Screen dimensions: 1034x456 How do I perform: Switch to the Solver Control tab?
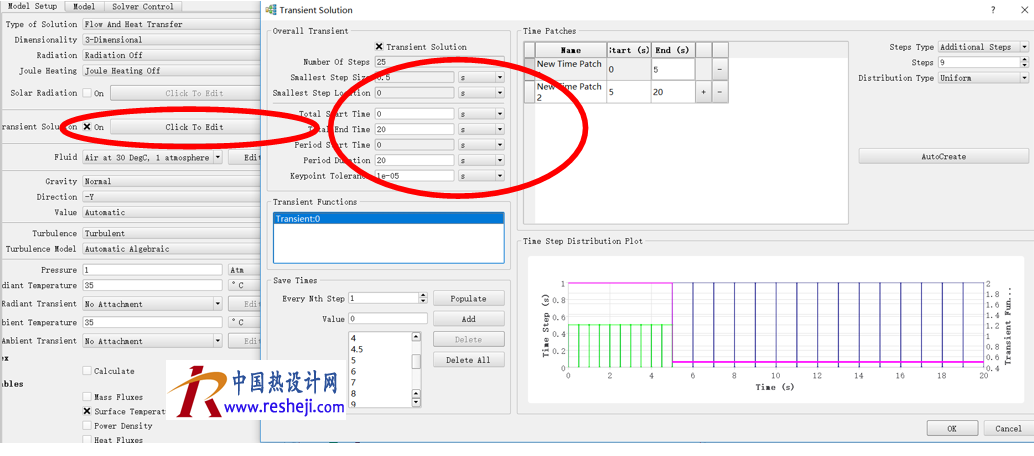click(x=142, y=7)
